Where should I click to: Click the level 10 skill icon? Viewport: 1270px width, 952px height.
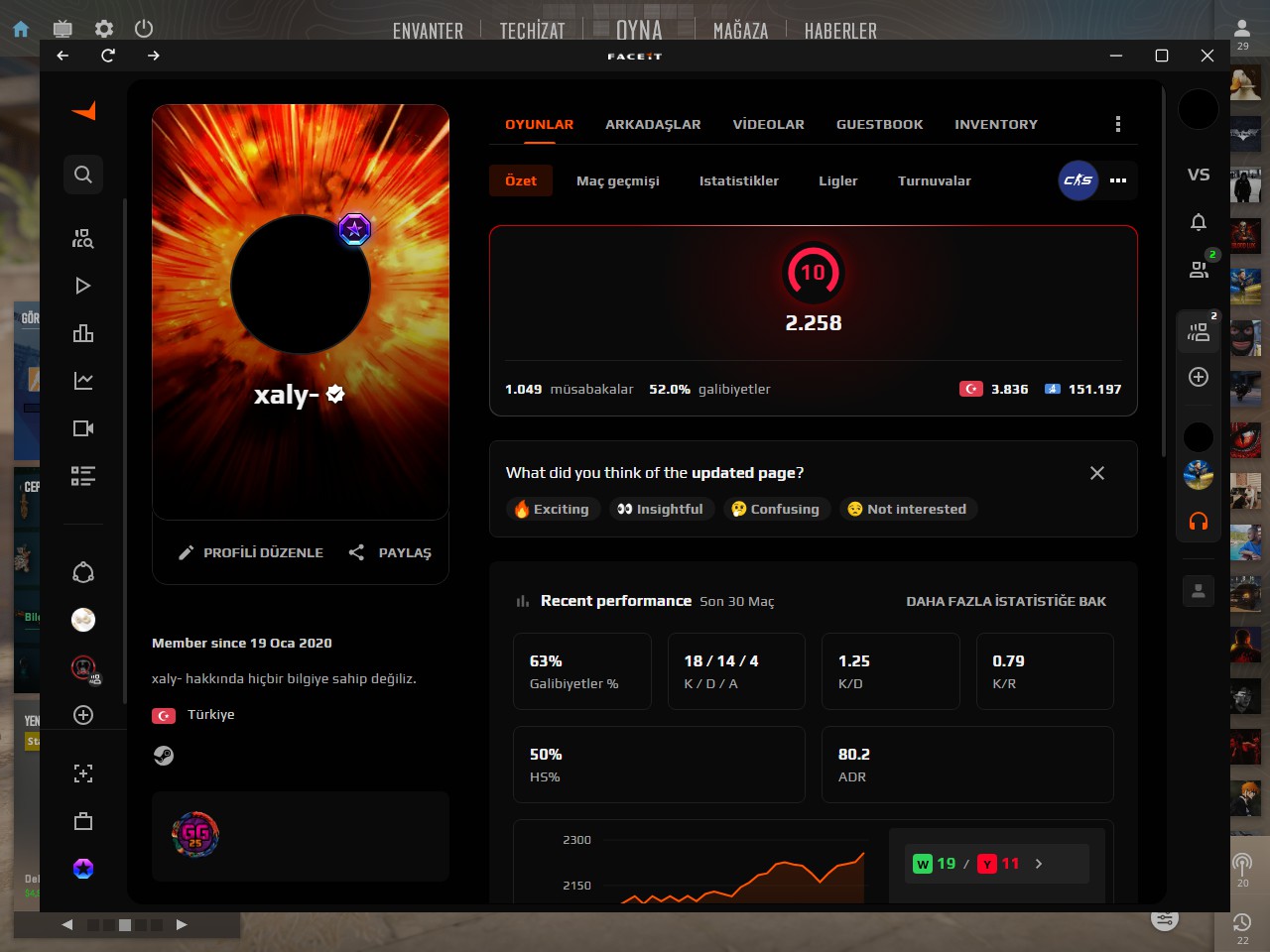[x=813, y=273]
